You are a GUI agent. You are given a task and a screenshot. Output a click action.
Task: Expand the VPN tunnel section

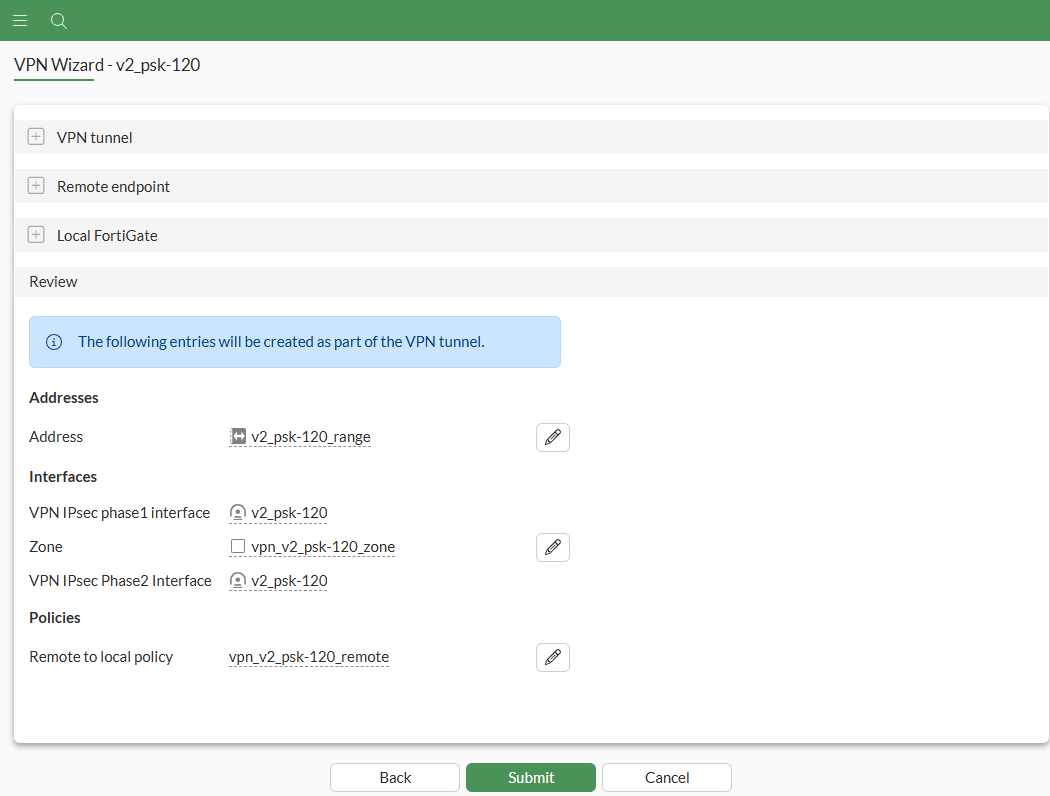[x=36, y=136]
